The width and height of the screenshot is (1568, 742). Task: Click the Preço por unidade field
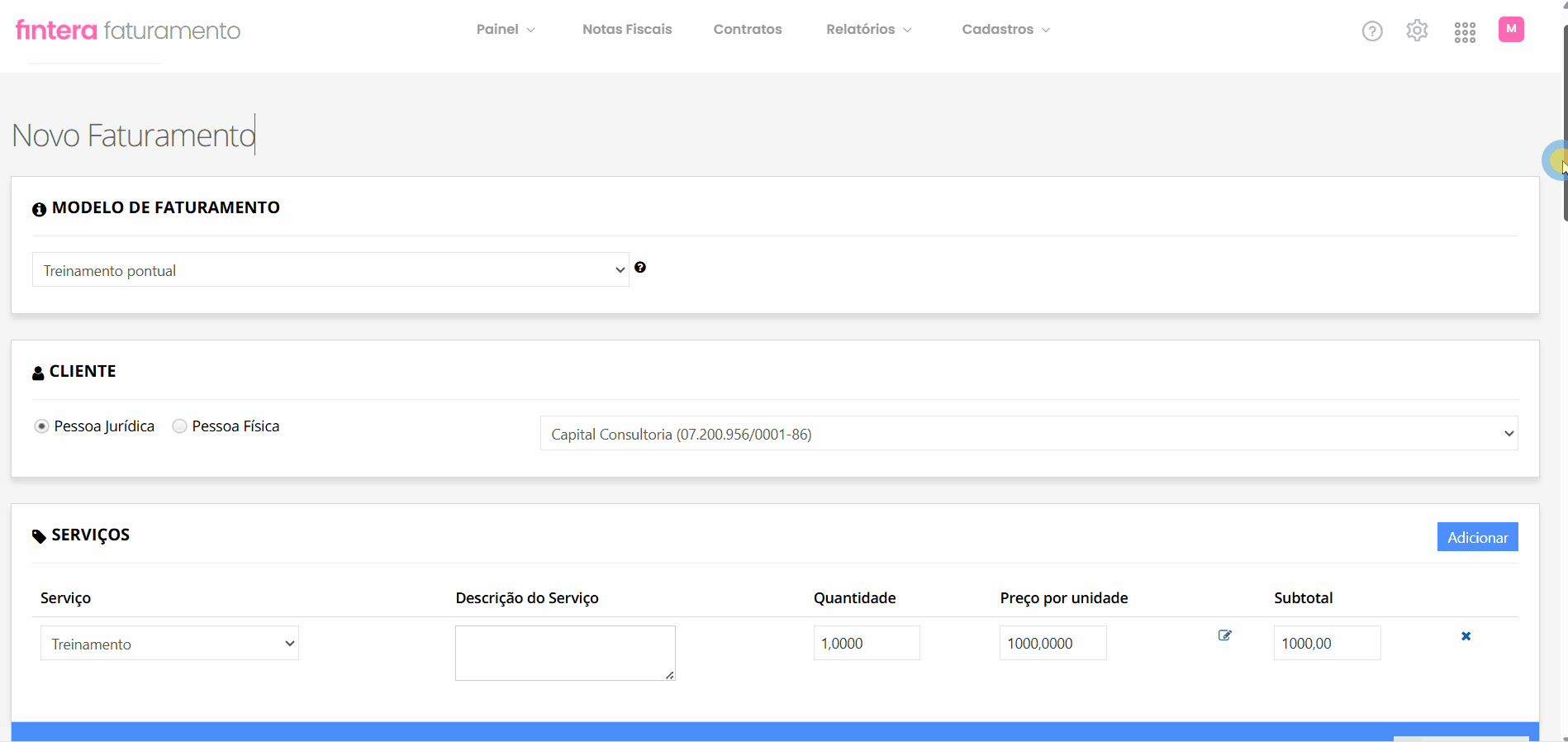(1052, 643)
